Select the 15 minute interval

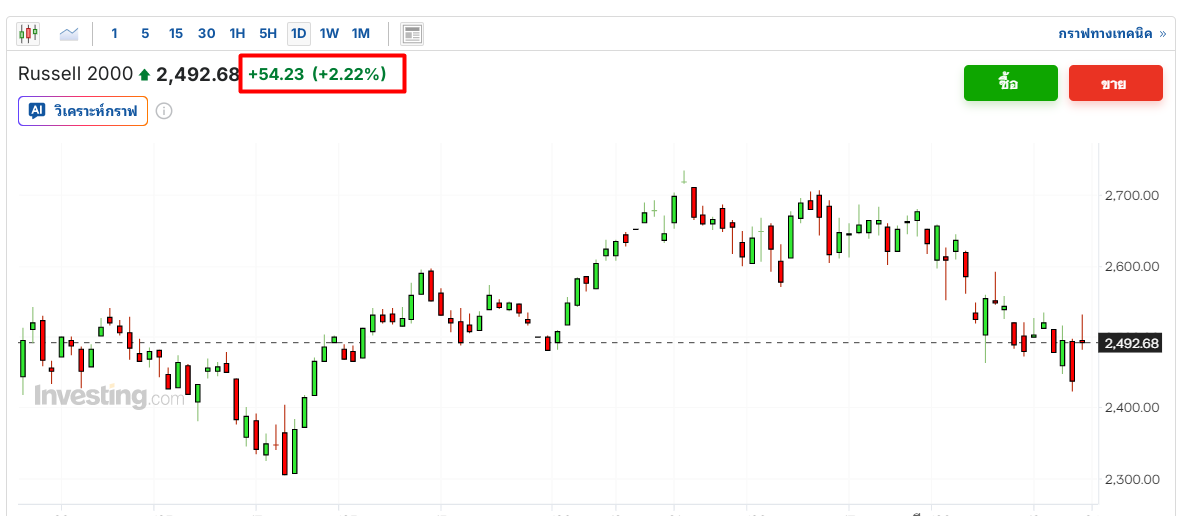click(176, 34)
